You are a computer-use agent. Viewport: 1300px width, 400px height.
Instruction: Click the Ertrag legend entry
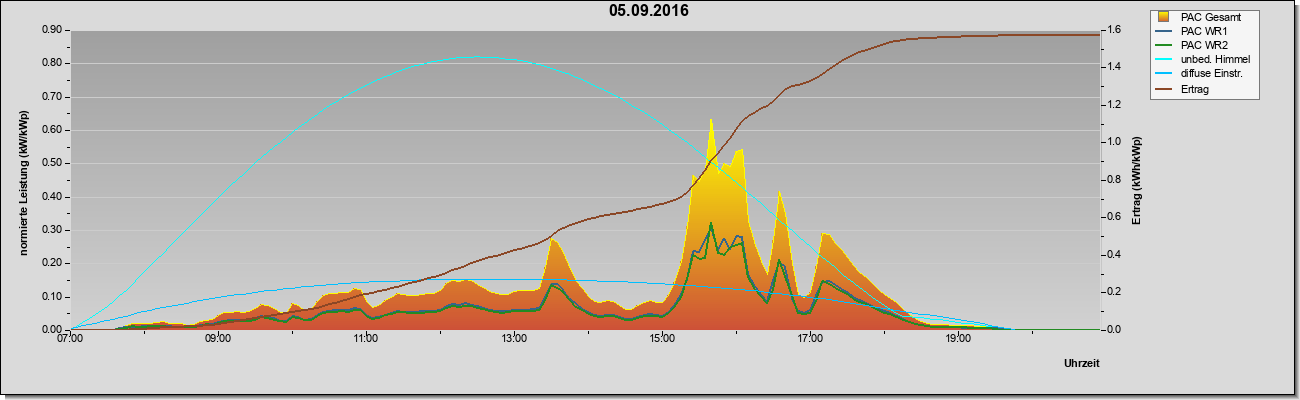1196,89
